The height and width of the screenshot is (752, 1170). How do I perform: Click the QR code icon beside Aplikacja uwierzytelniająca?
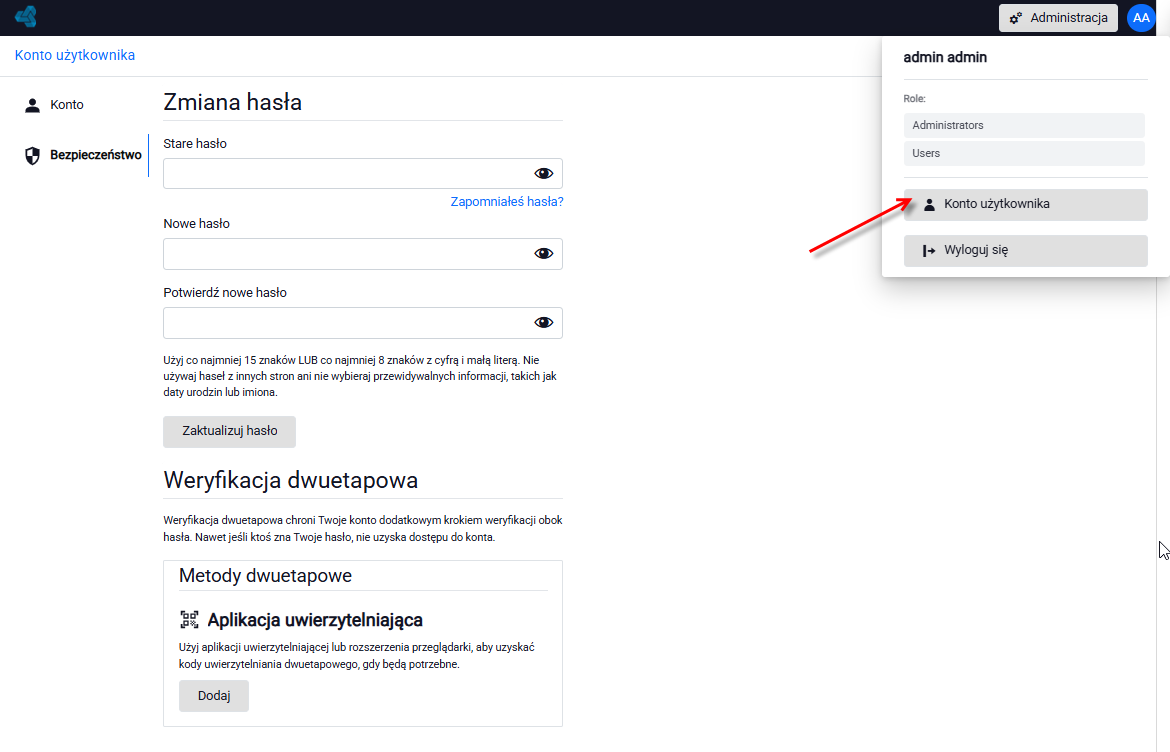[x=190, y=619]
